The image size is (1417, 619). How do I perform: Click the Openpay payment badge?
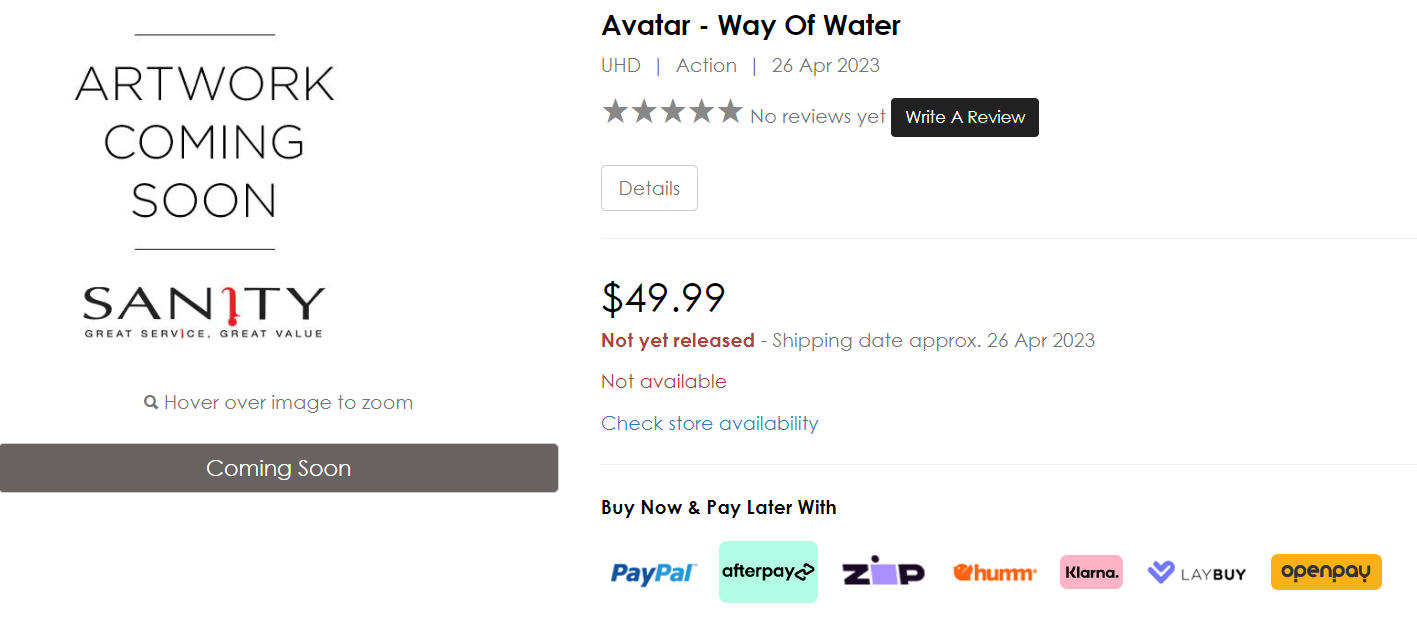[x=1326, y=572]
